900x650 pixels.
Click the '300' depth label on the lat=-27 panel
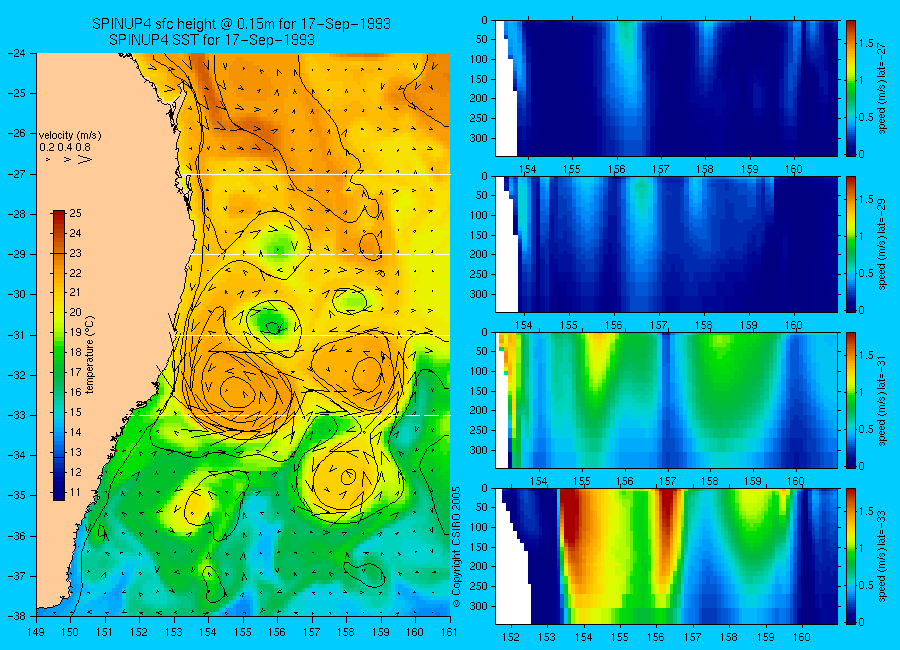(x=479, y=138)
